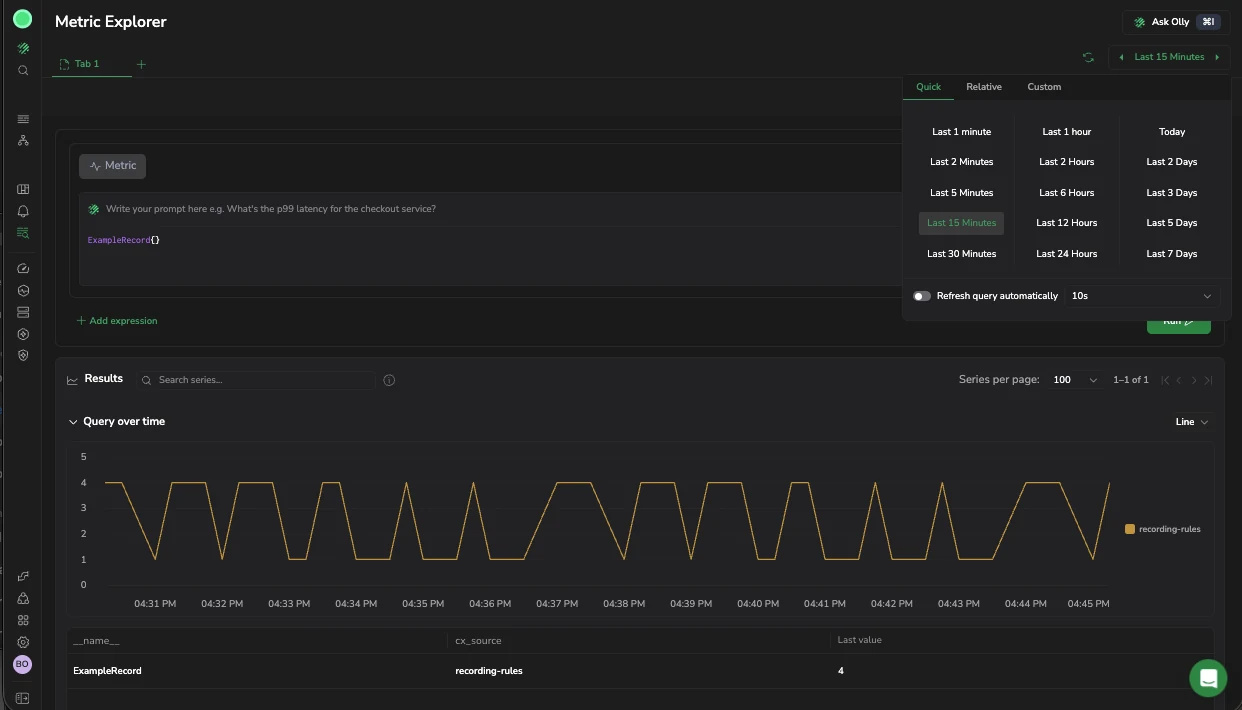Go to last results page
This screenshot has height=710, width=1242.
pyautogui.click(x=1208, y=380)
